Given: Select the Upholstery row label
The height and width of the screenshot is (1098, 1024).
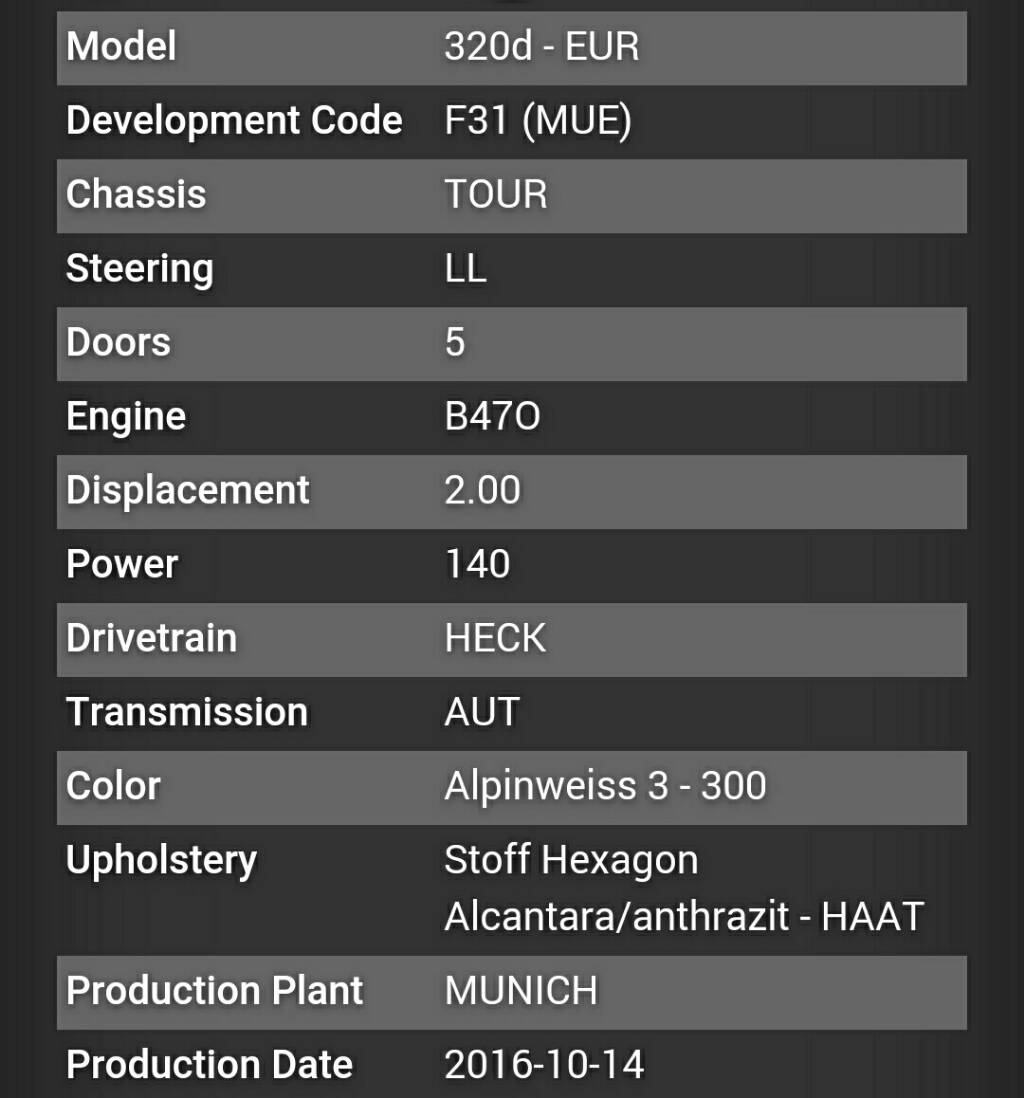Looking at the screenshot, I should coord(162,861).
